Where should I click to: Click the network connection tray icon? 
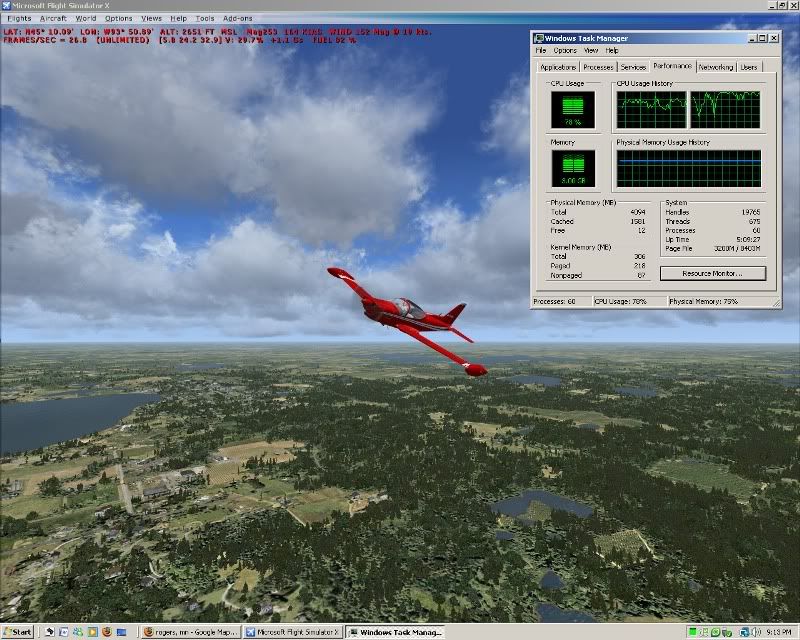(744, 632)
